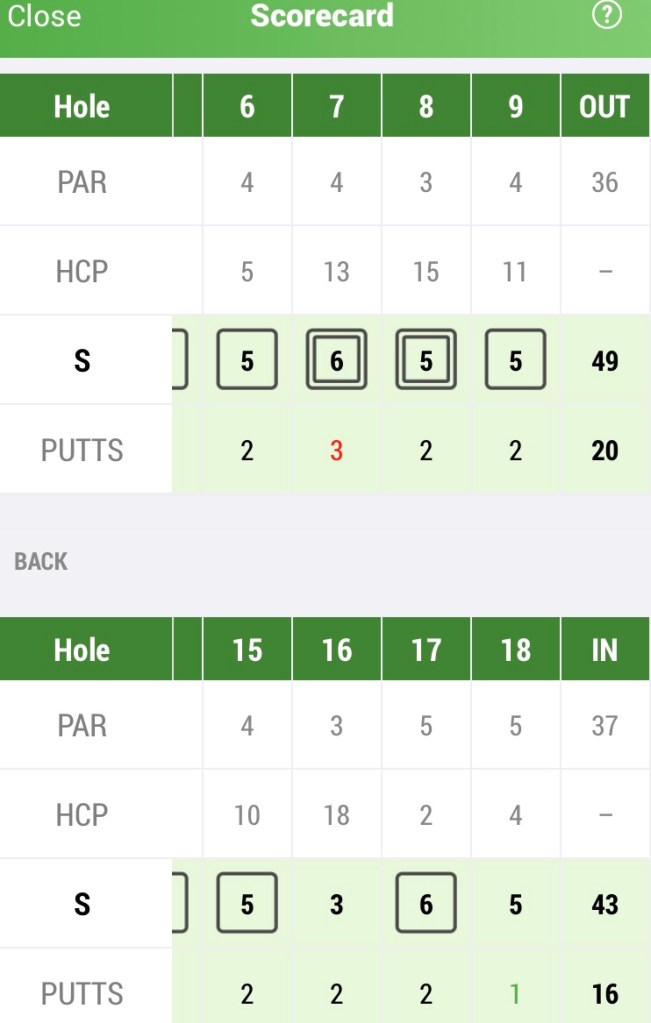Select hole 16 par score of 3

(336, 904)
